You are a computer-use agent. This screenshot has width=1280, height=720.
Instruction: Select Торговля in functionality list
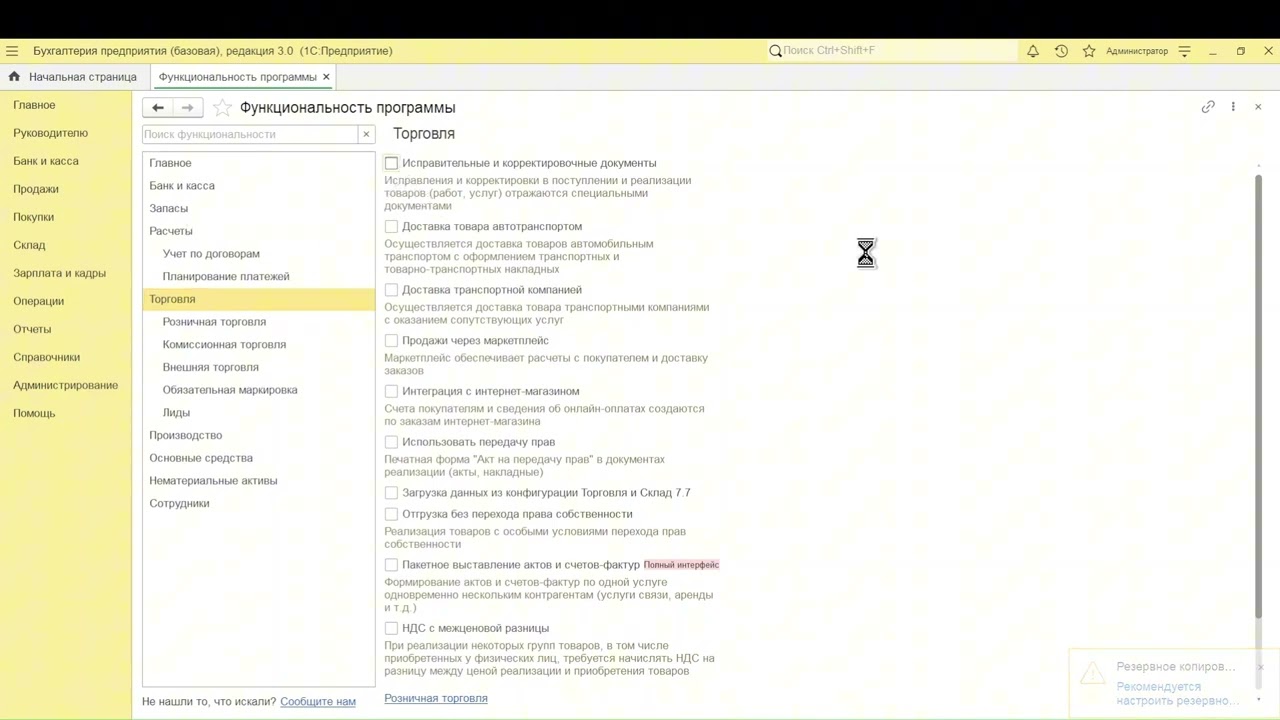259,299
